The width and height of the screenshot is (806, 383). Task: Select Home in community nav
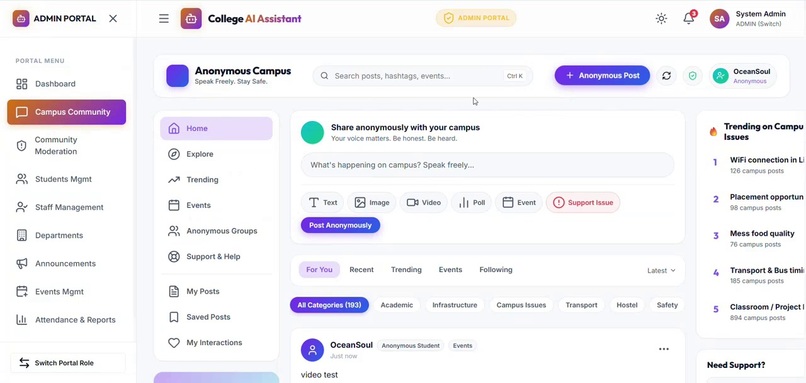[216, 129]
